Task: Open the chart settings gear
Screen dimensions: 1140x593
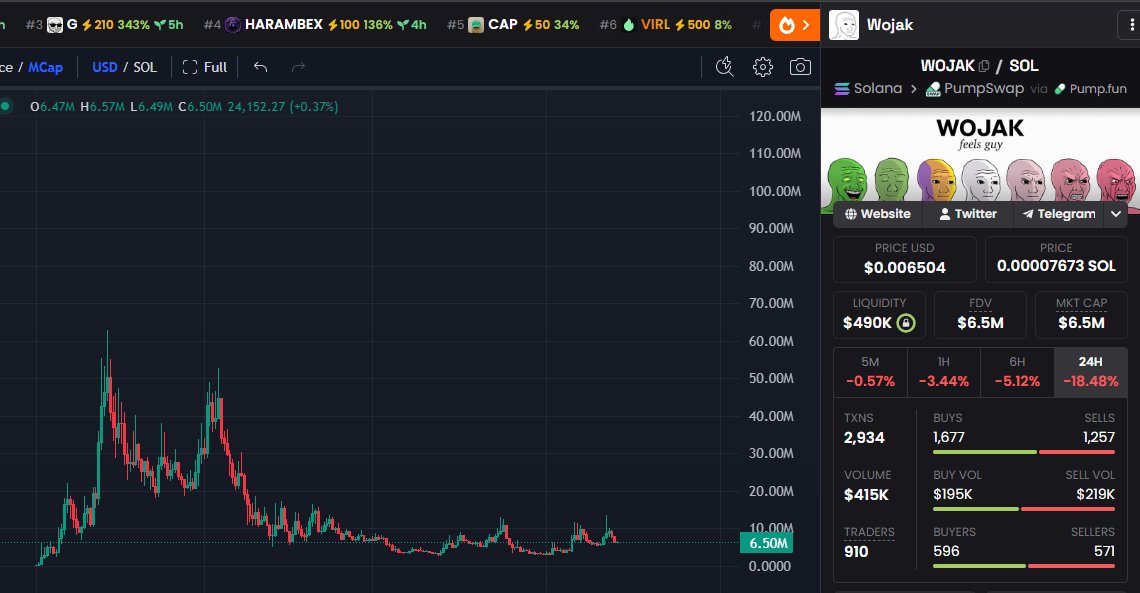Action: (763, 67)
